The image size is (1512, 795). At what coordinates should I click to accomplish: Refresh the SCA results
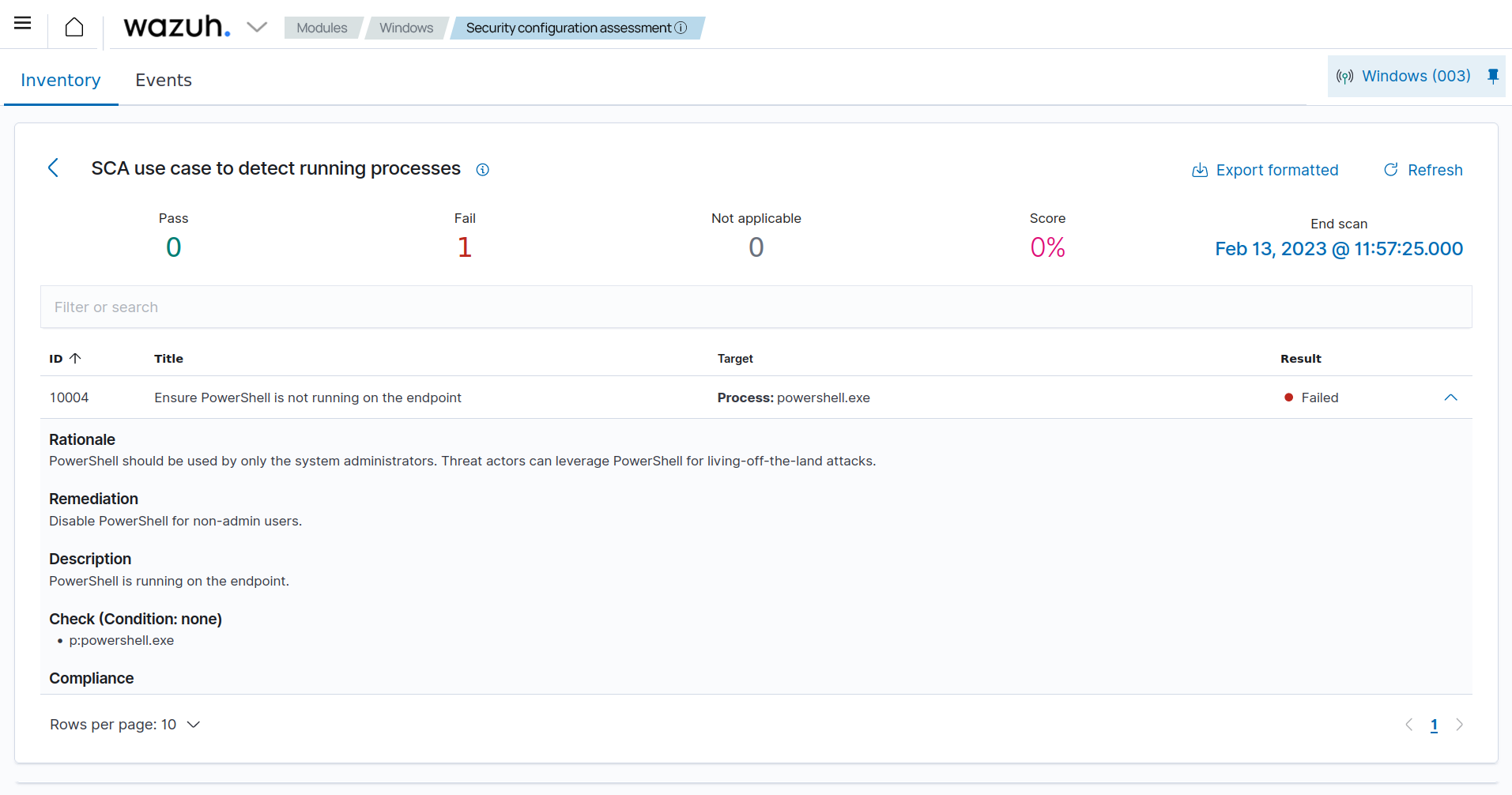click(1423, 170)
